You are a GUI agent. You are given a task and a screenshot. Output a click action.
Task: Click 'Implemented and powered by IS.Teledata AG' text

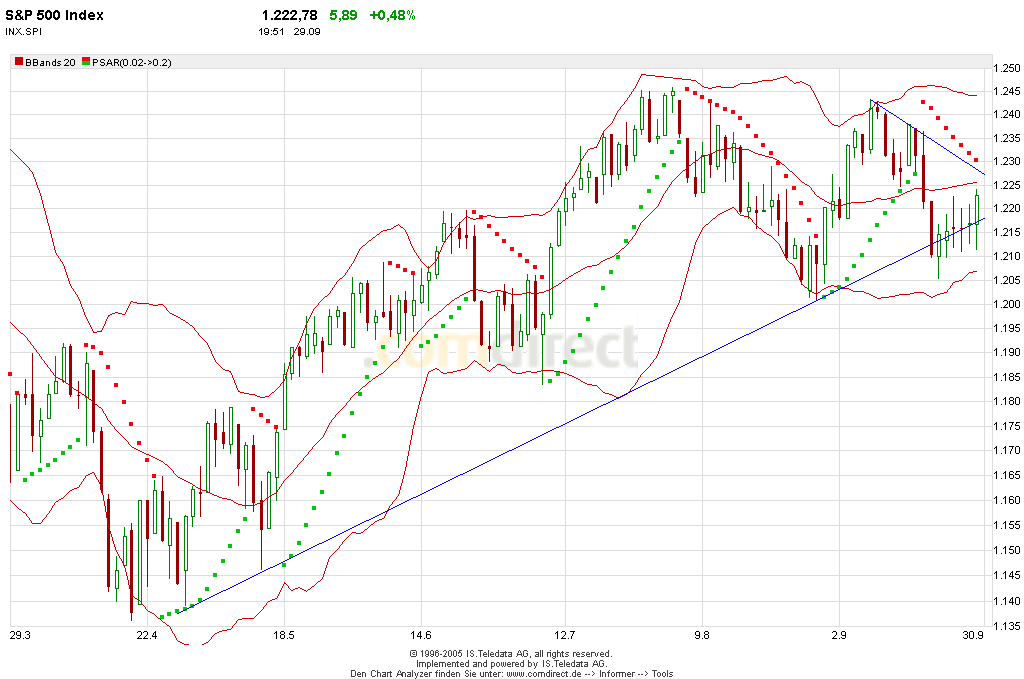511,663
